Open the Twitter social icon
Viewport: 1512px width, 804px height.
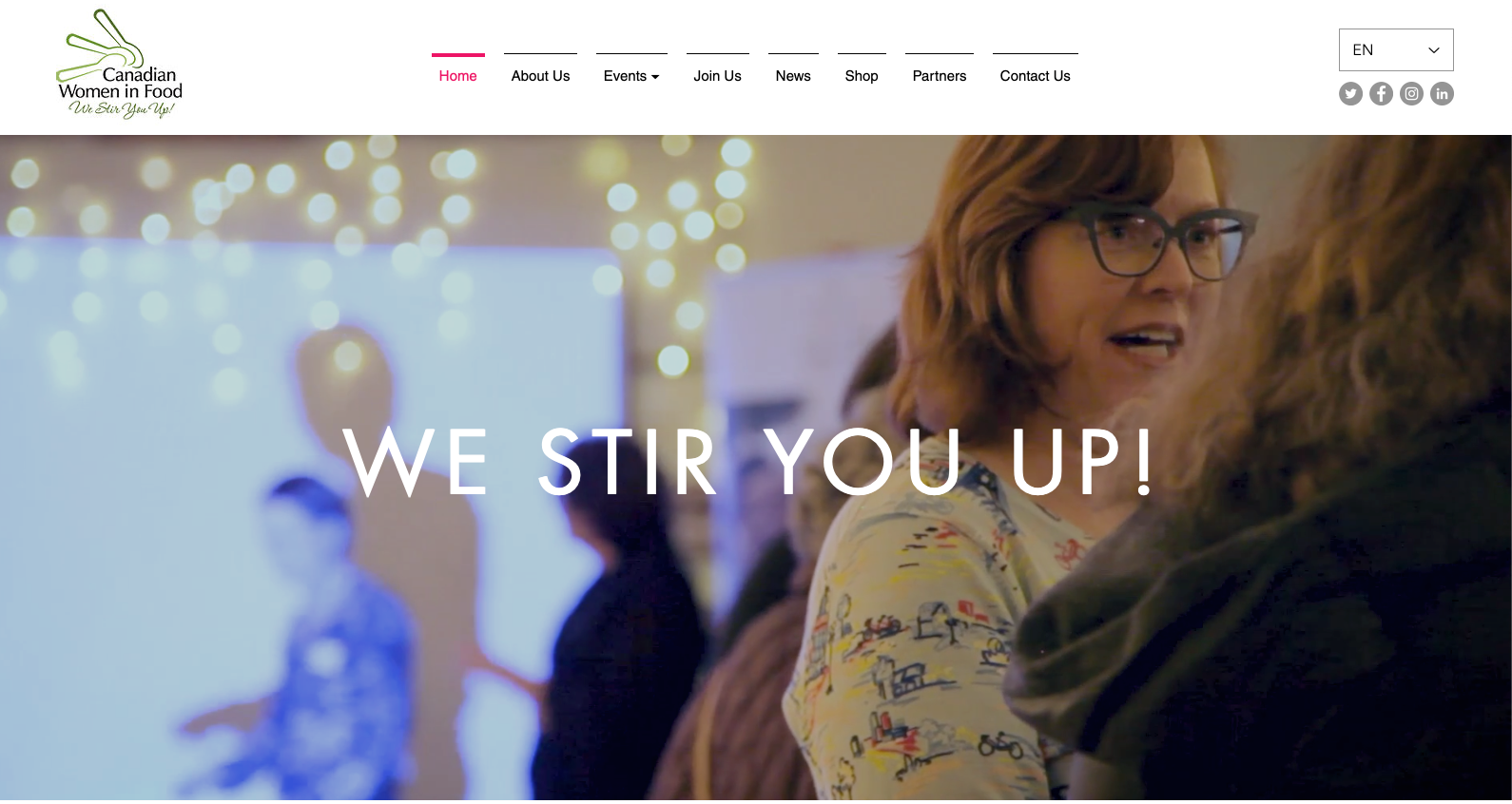(x=1350, y=93)
